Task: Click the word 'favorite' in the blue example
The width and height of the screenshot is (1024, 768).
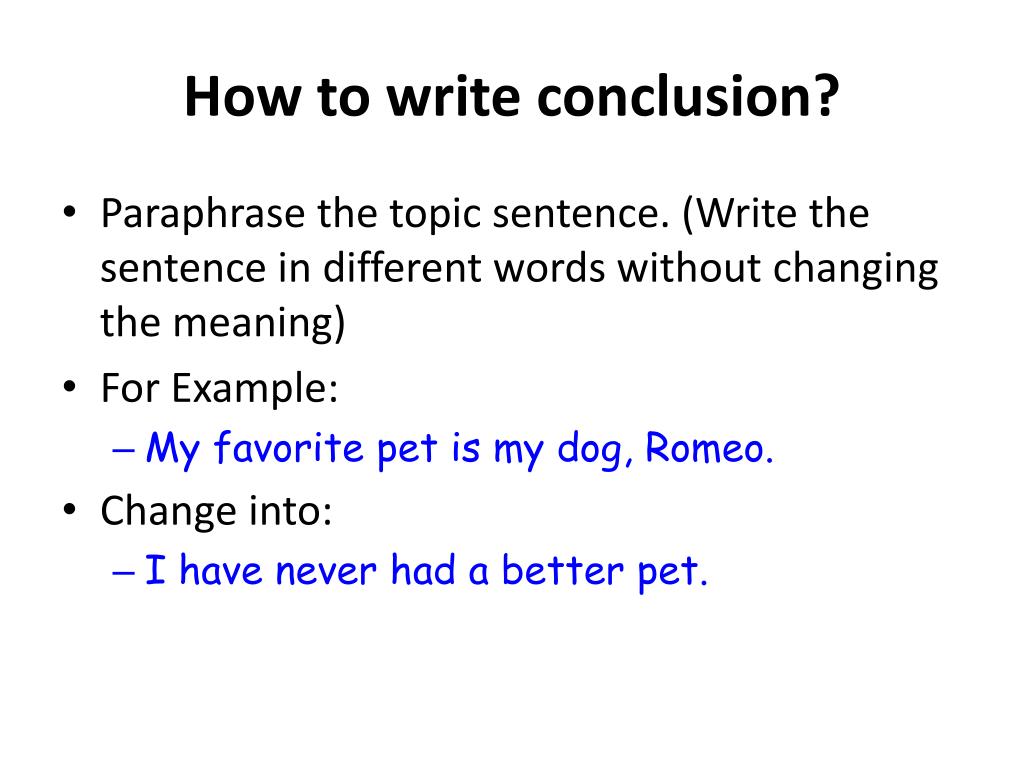Action: pos(288,448)
